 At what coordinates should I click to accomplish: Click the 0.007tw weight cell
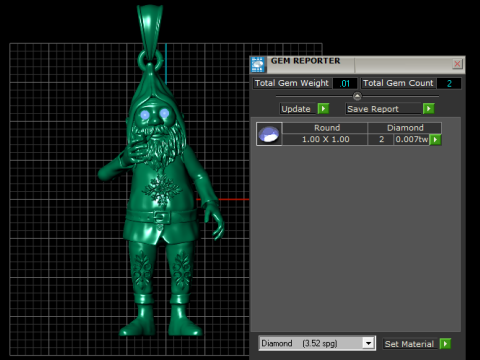[412, 139]
